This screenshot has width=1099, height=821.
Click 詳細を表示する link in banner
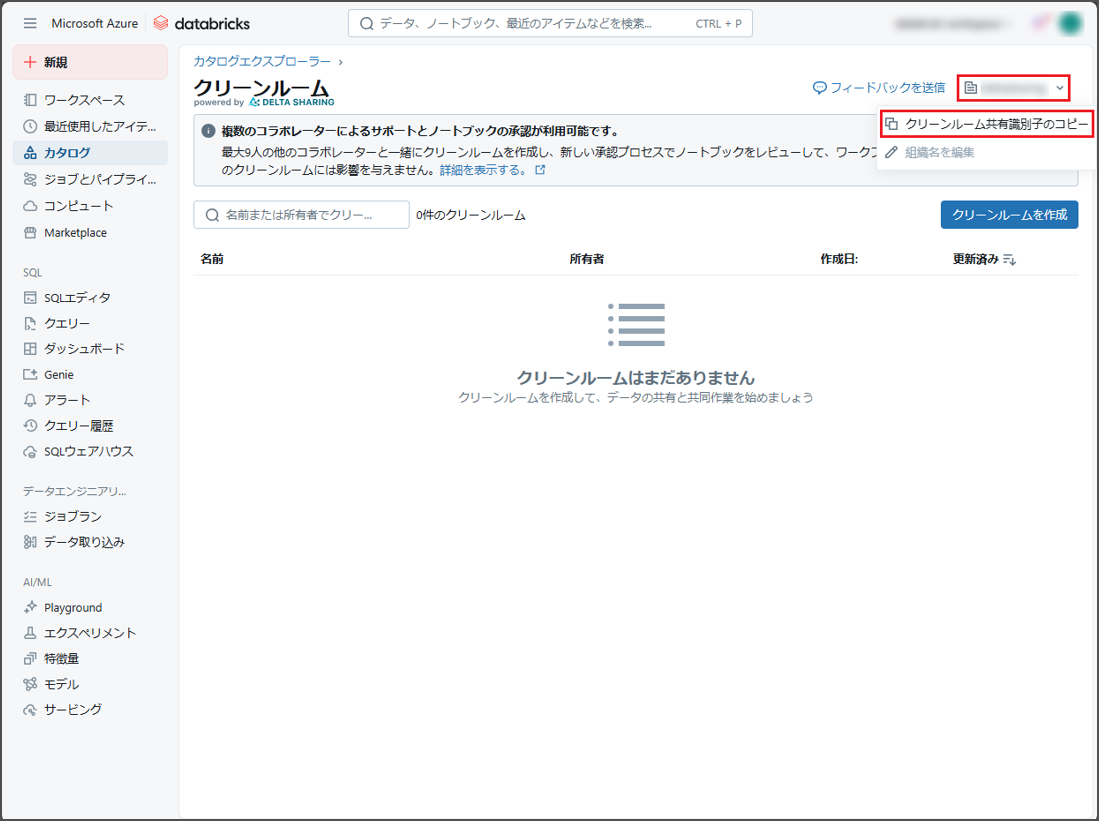point(483,170)
